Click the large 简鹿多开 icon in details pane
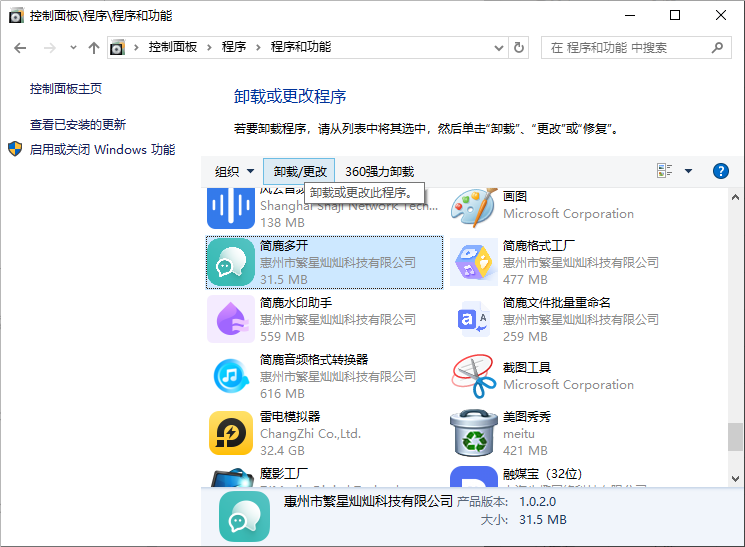 [244, 517]
